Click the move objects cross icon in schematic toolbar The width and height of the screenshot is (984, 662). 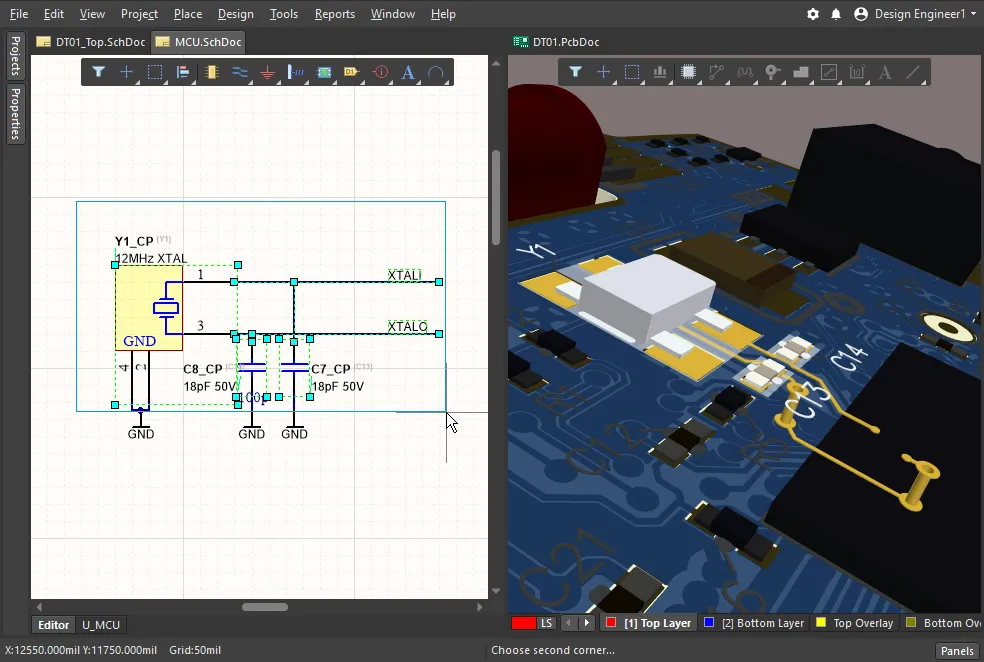coord(127,72)
